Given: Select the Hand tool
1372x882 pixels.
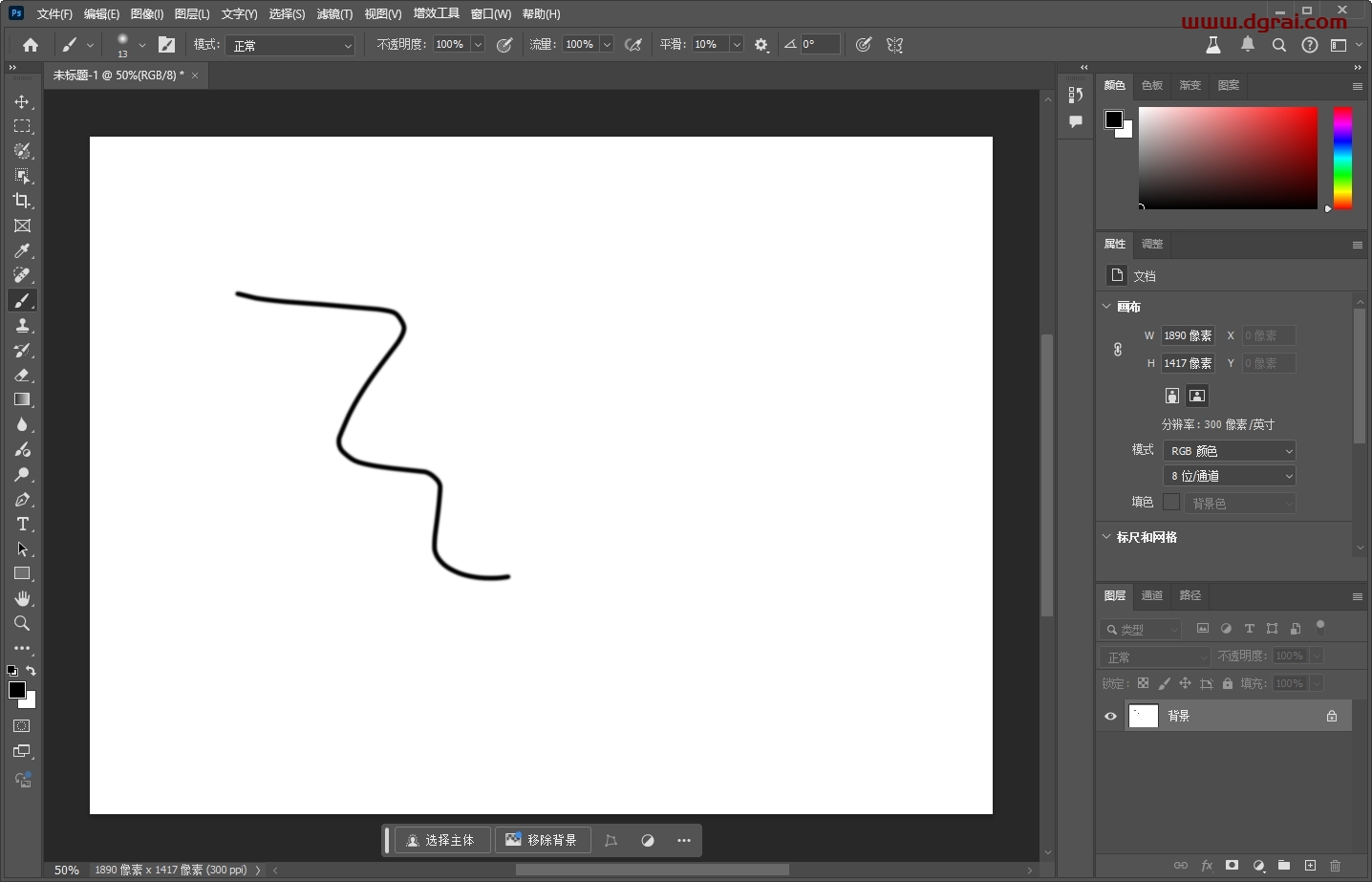Looking at the screenshot, I should point(22,598).
